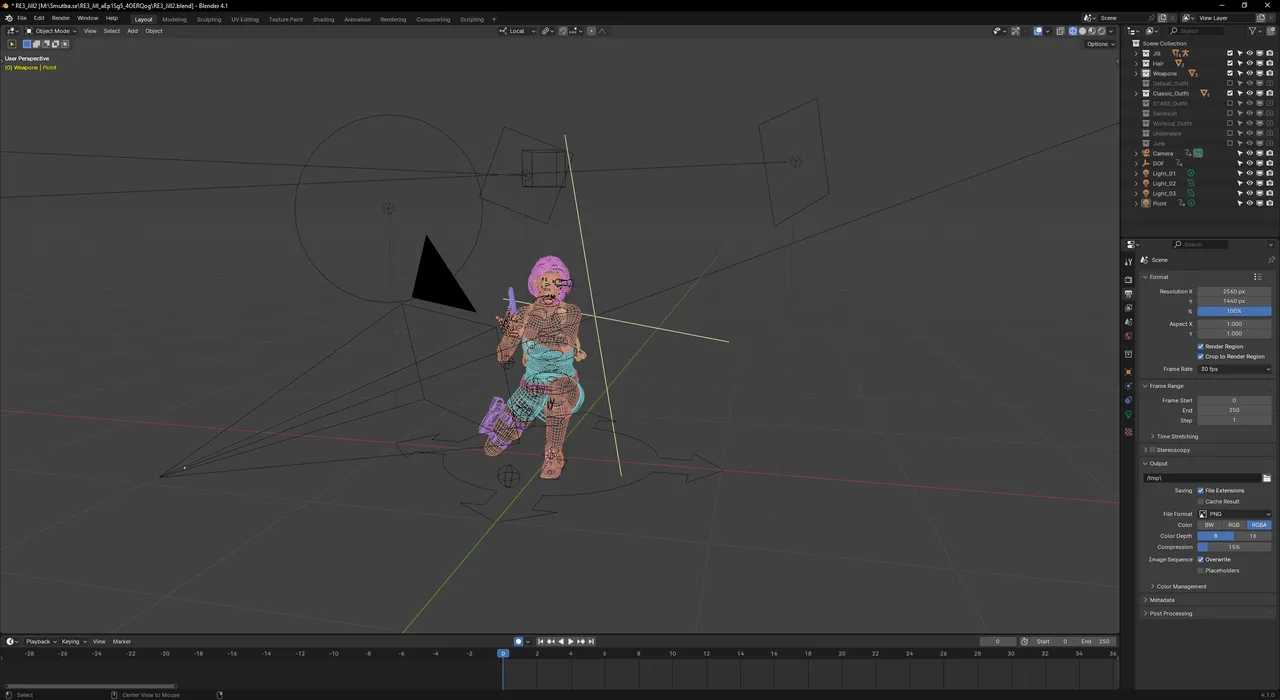This screenshot has width=1280, height=700.
Task: Open the Render menu
Action: click(x=61, y=18)
